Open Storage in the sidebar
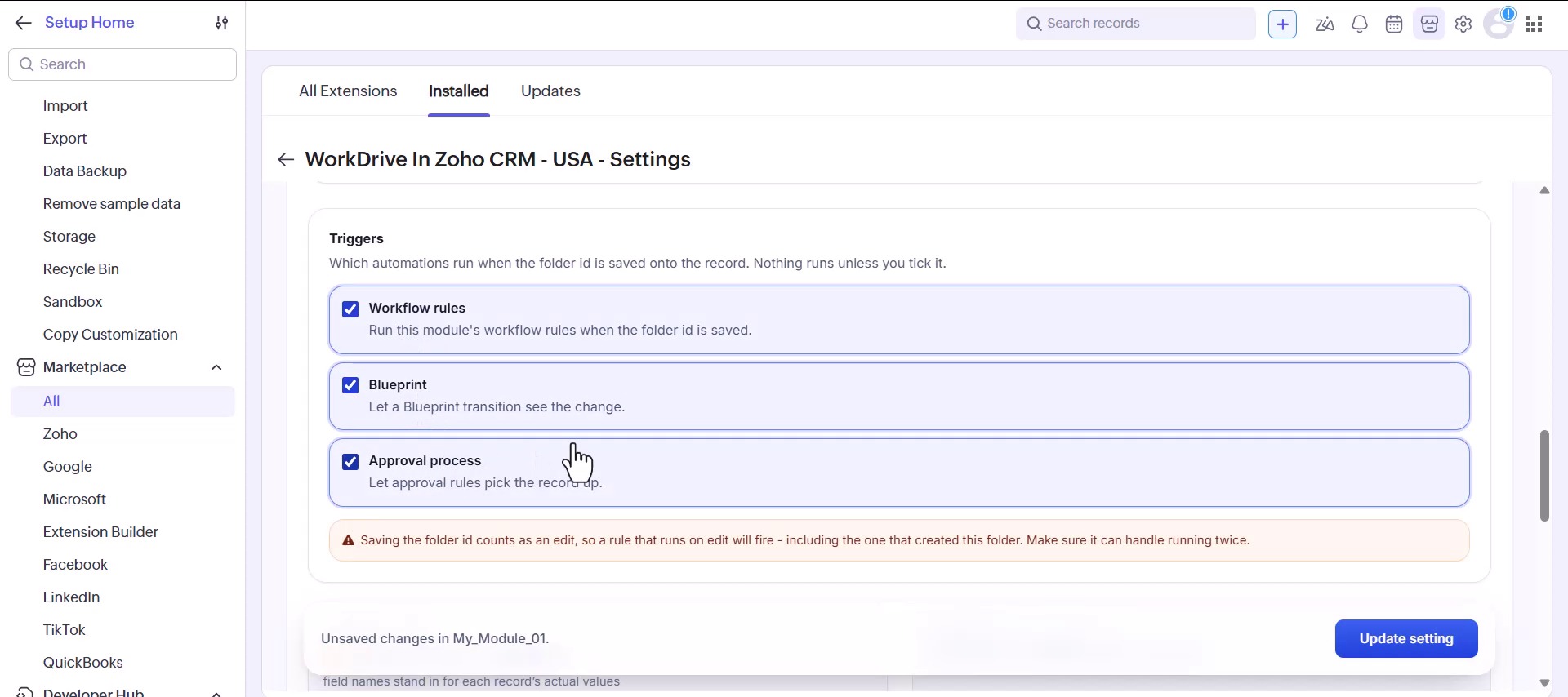Viewport: 1568px width, 697px height. [x=69, y=237]
